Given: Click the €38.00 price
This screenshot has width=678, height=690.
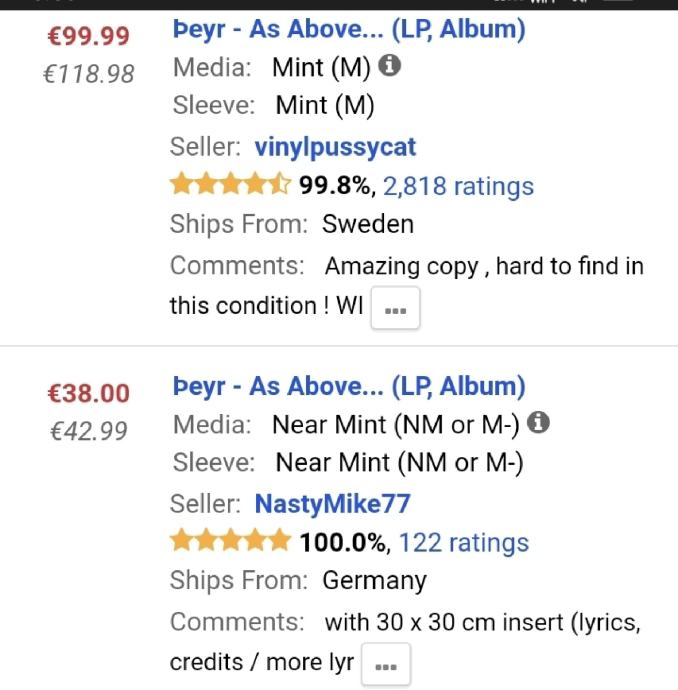Looking at the screenshot, I should (89, 393).
